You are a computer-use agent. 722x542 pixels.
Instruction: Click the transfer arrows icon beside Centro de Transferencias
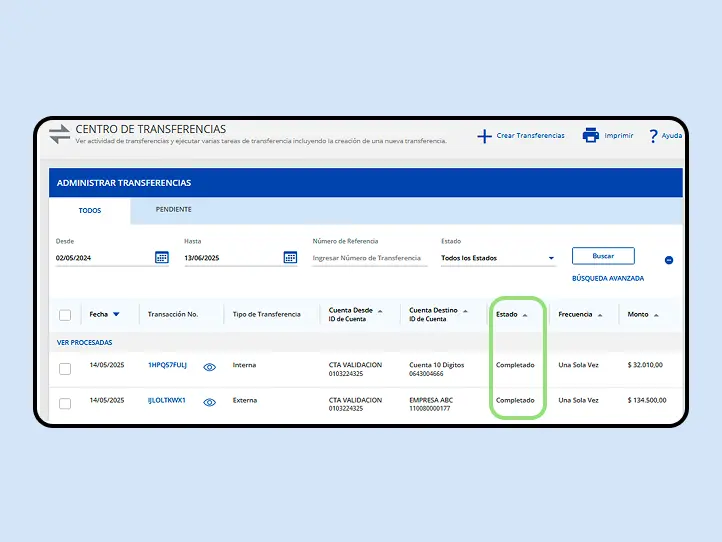(59, 134)
